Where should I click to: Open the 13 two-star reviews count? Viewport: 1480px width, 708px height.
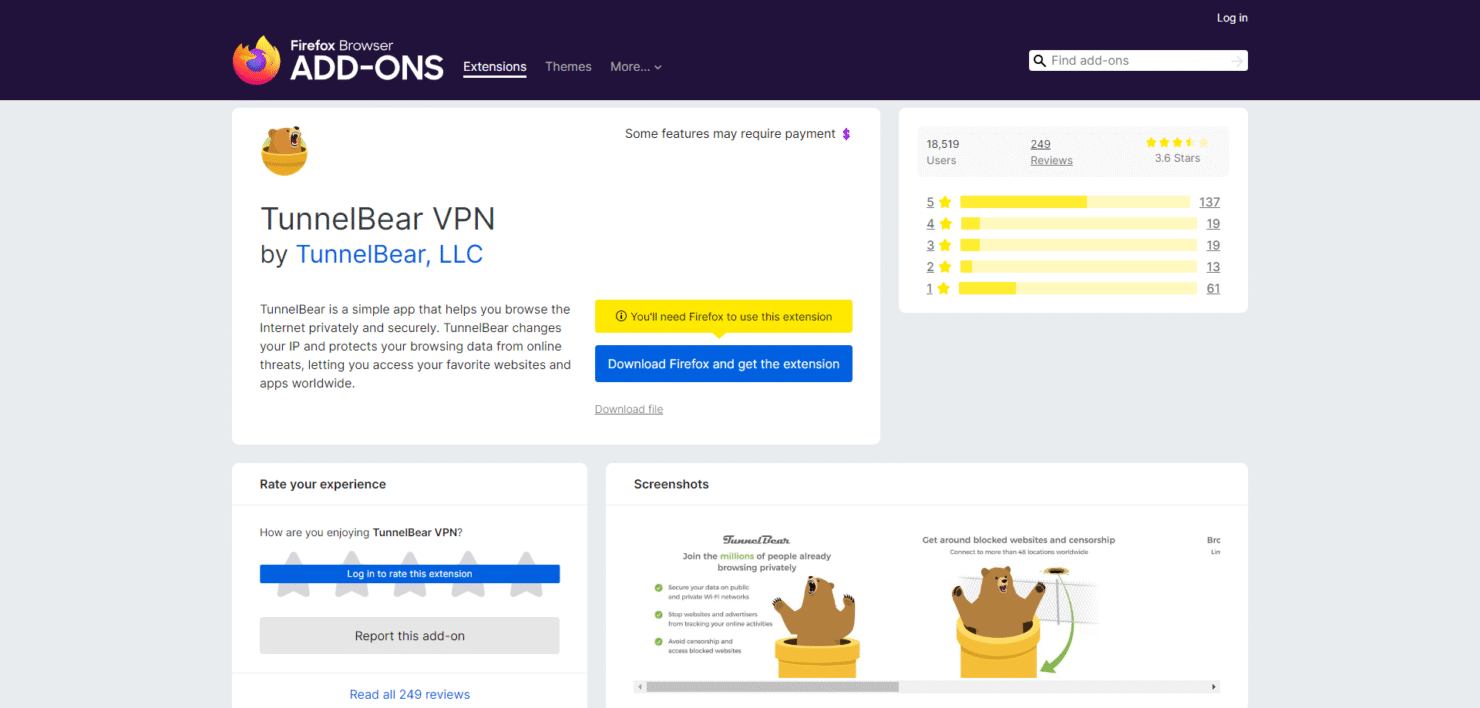1213,267
